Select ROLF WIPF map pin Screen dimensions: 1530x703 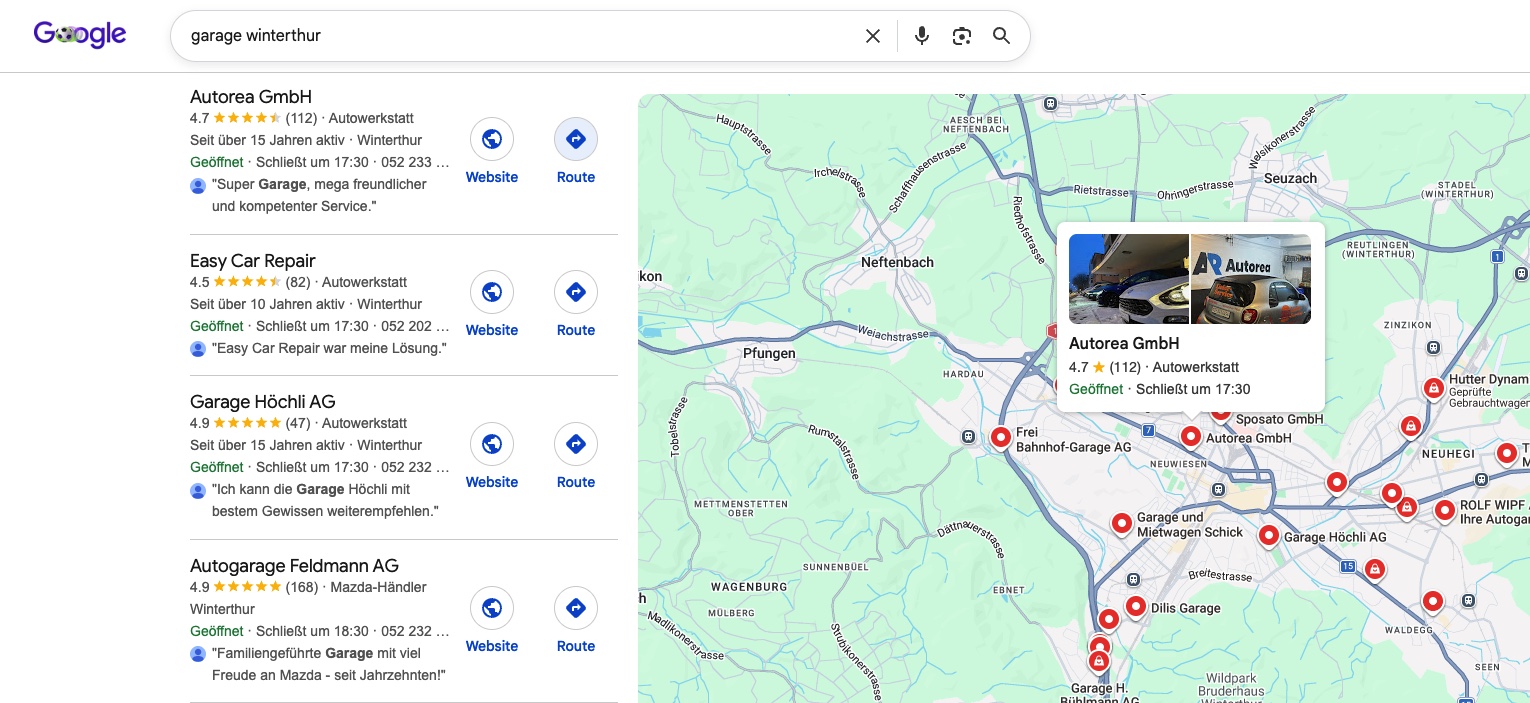pyautogui.click(x=1444, y=511)
